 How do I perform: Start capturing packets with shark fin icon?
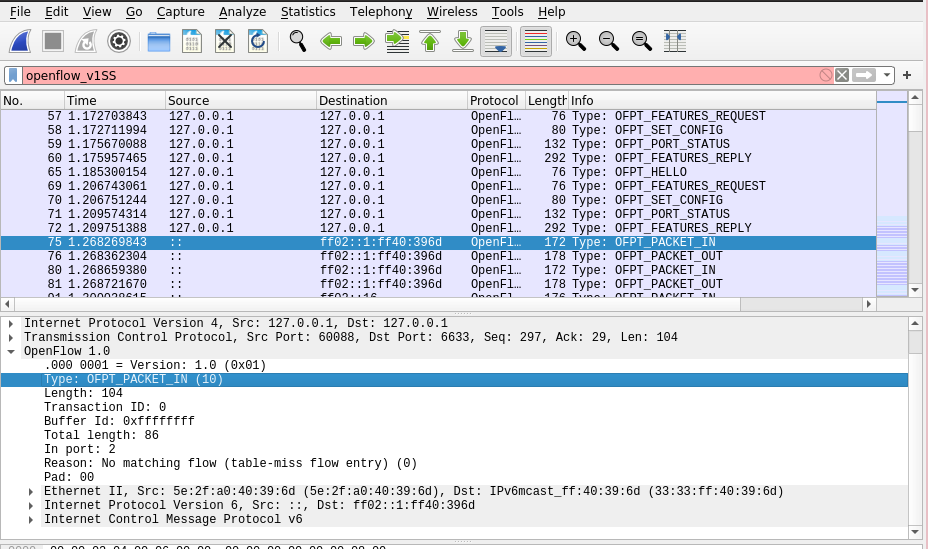20,41
